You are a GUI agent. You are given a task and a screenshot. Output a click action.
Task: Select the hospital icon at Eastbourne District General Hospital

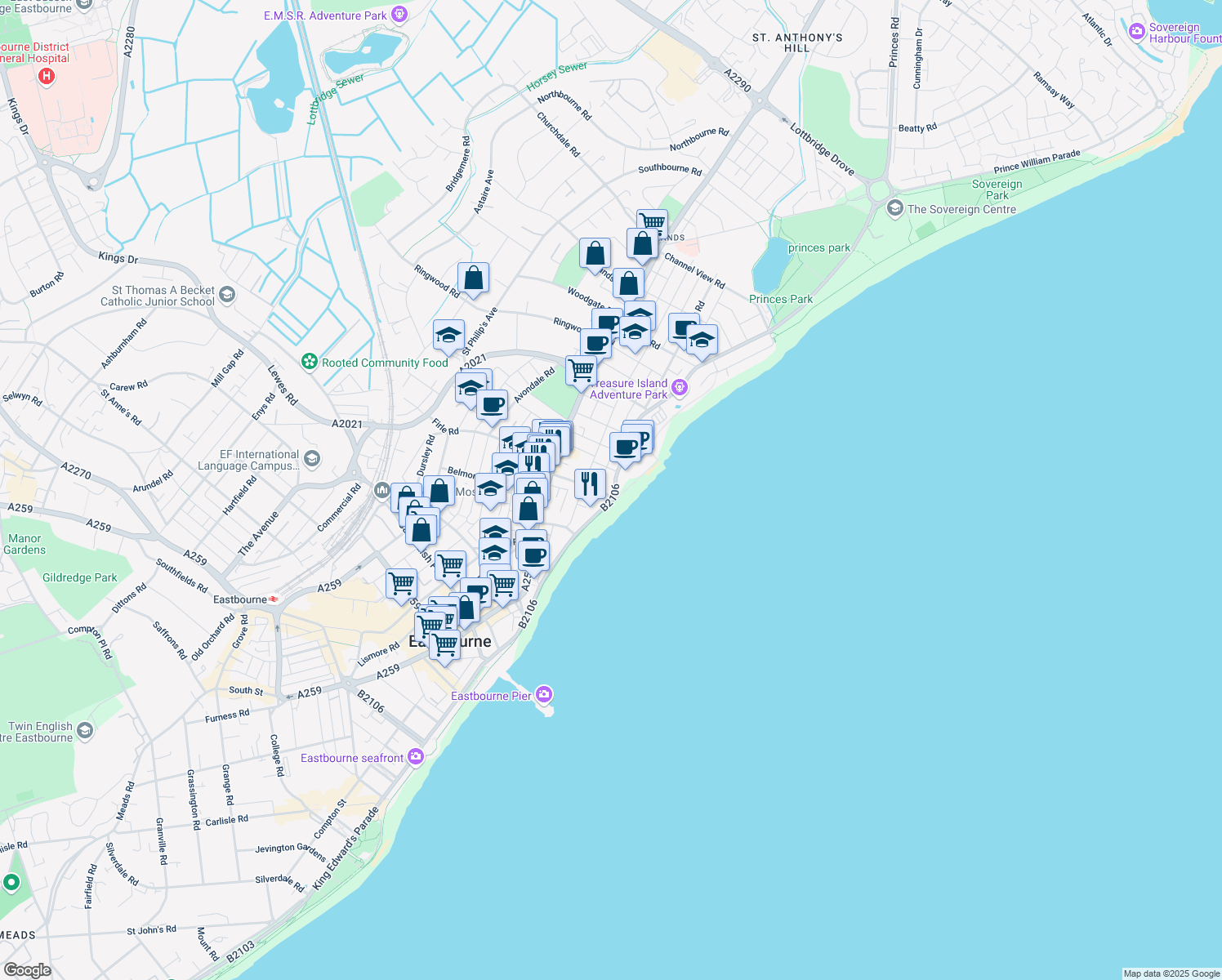click(47, 76)
